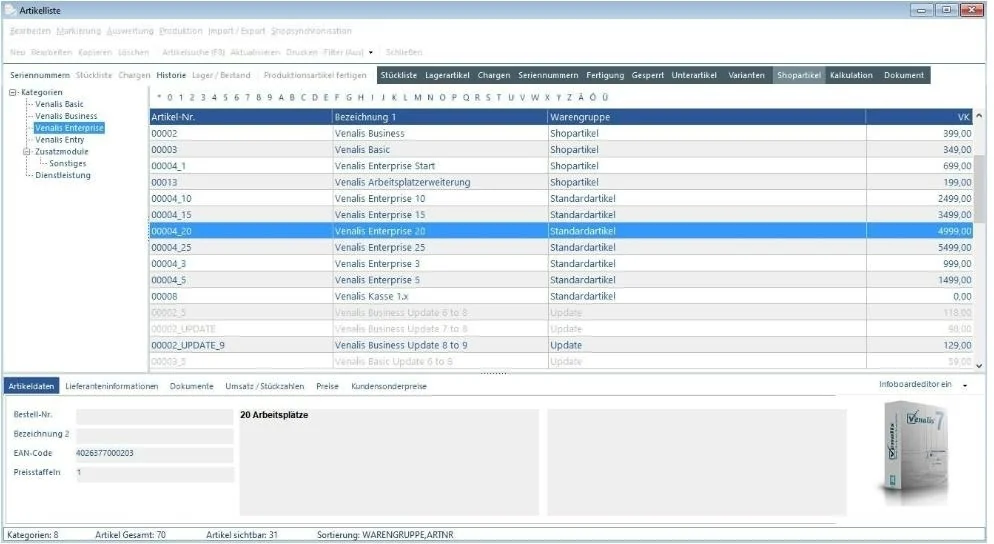Image resolution: width=994 pixels, height=544 pixels.
Task: Open the Kundensonderpreise tab
Action: coord(389,386)
